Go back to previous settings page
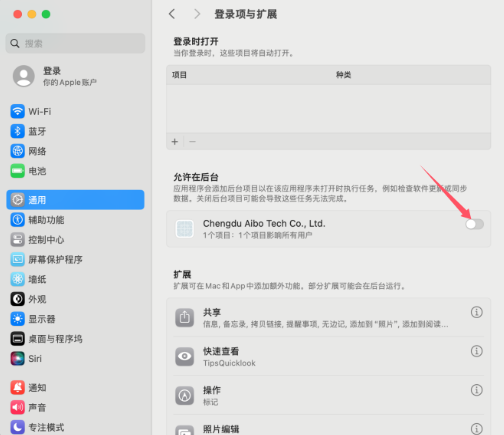 172,14
